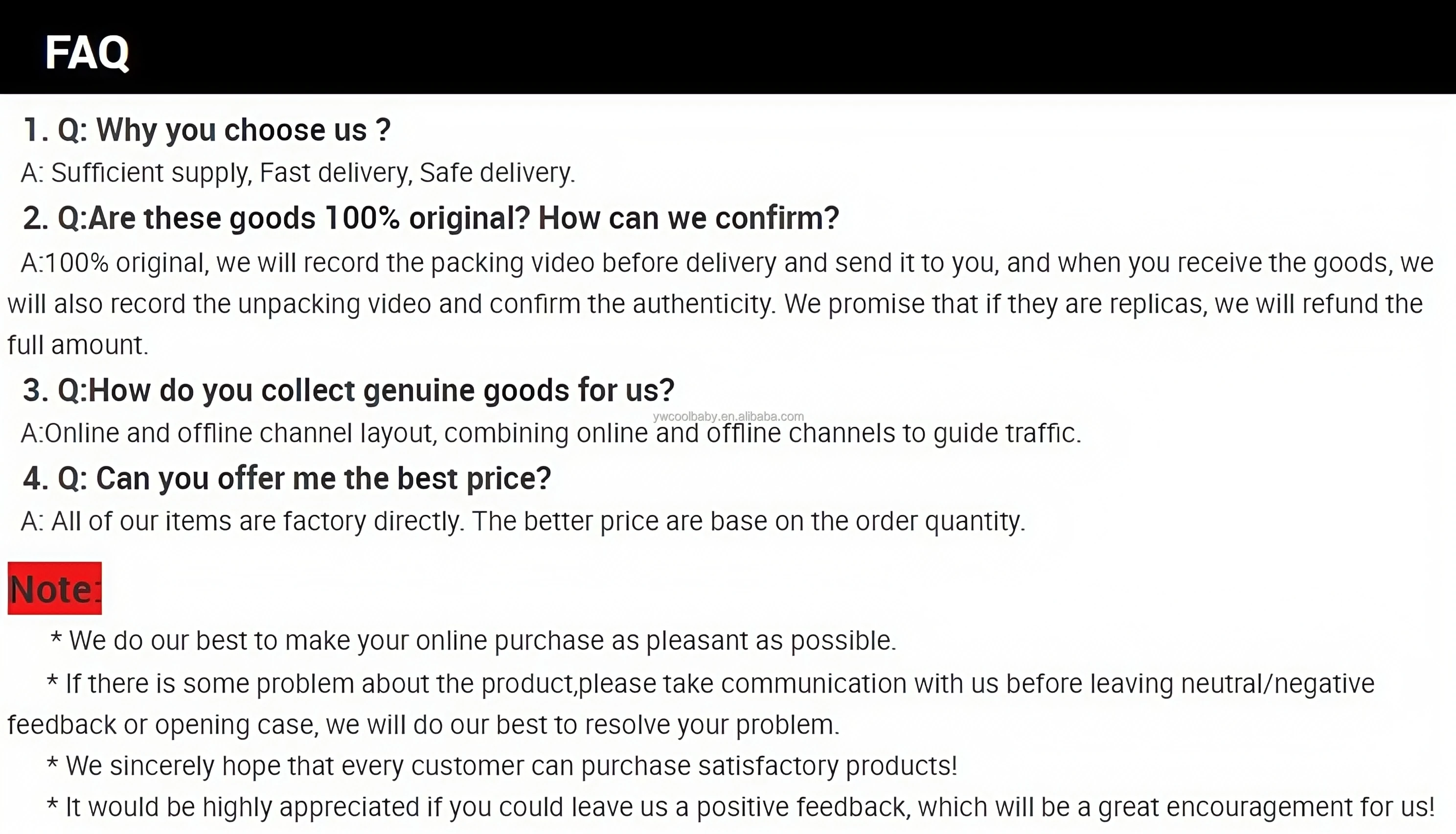The width and height of the screenshot is (1456, 834).
Task: Click the answer line starting "A:100% original"
Action: tap(727, 263)
